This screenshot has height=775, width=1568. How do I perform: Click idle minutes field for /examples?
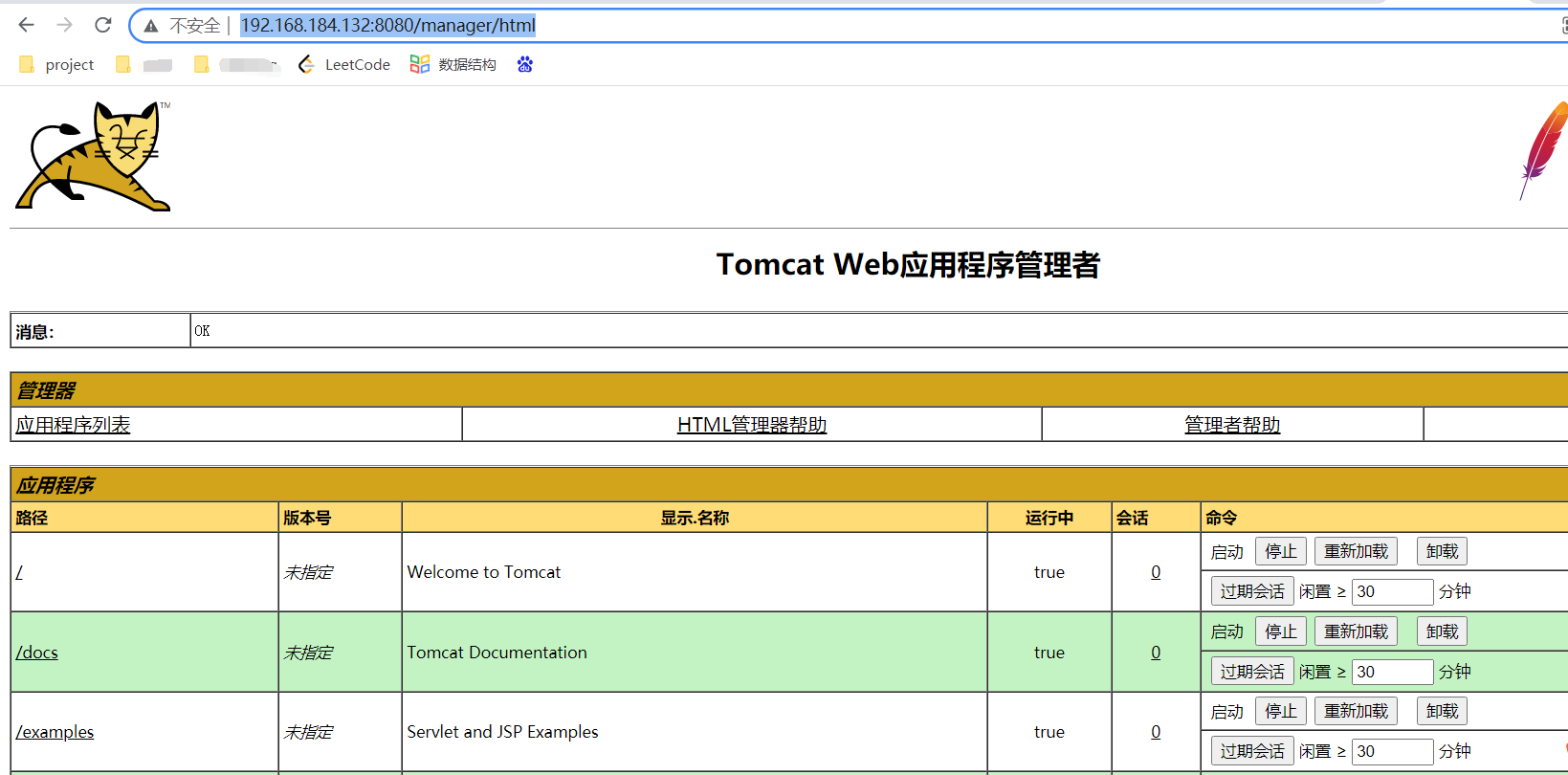tap(1392, 751)
